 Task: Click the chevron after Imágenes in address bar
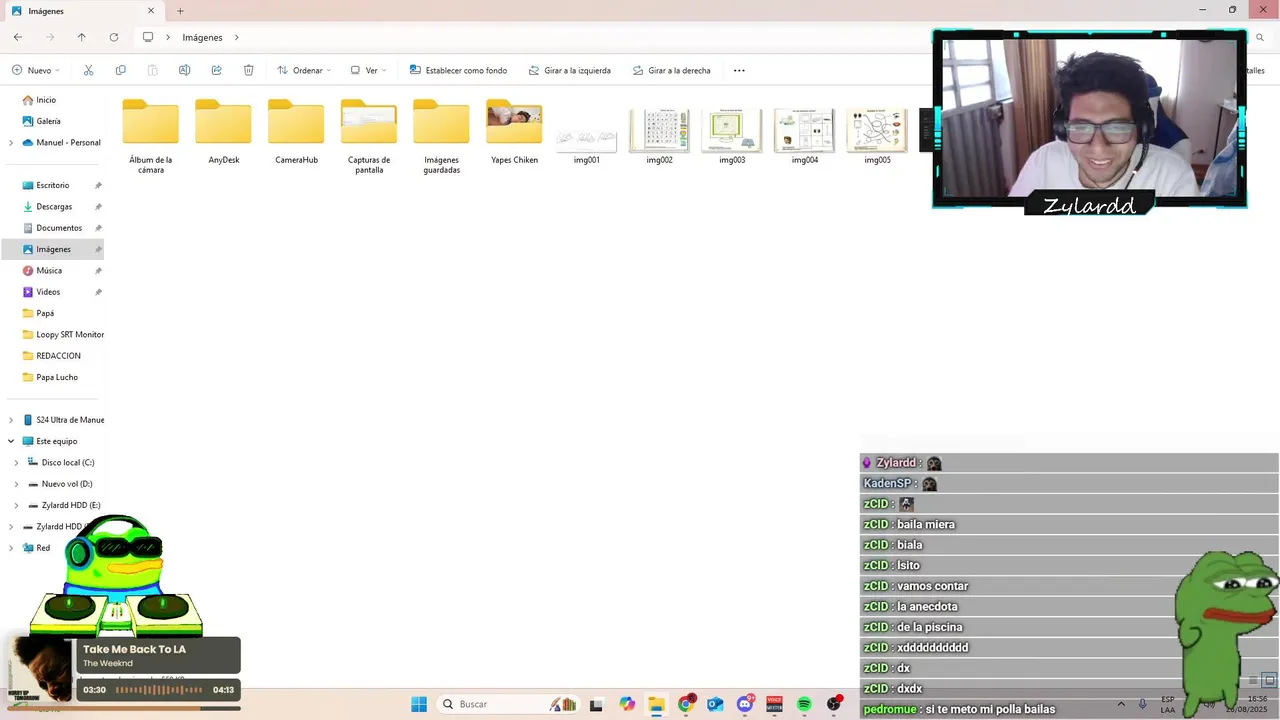coord(237,37)
